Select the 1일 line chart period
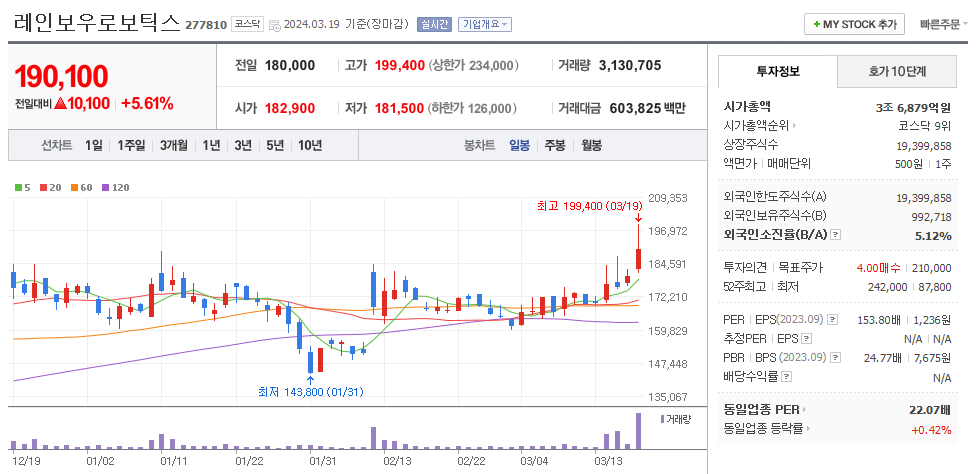Screen dimensions: 979x474 94,146
